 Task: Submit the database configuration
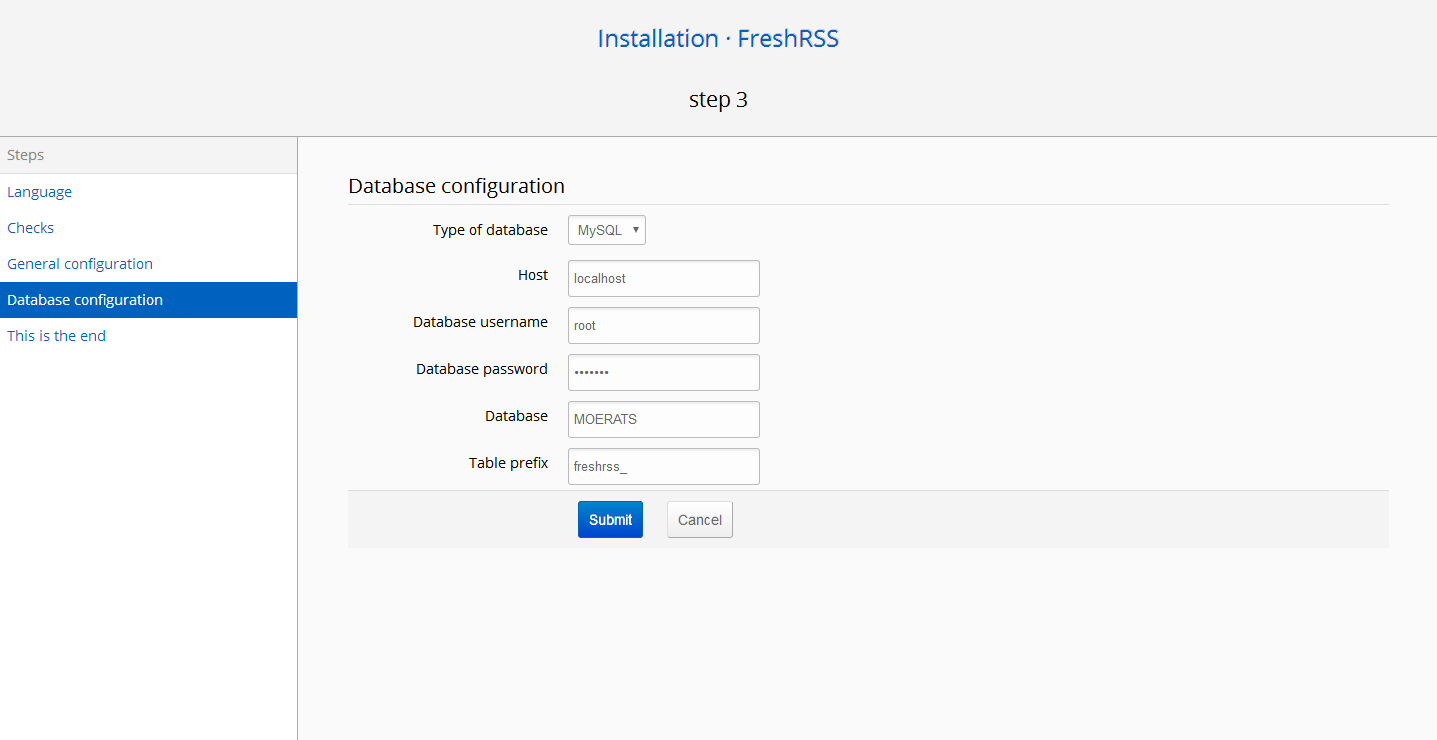610,520
